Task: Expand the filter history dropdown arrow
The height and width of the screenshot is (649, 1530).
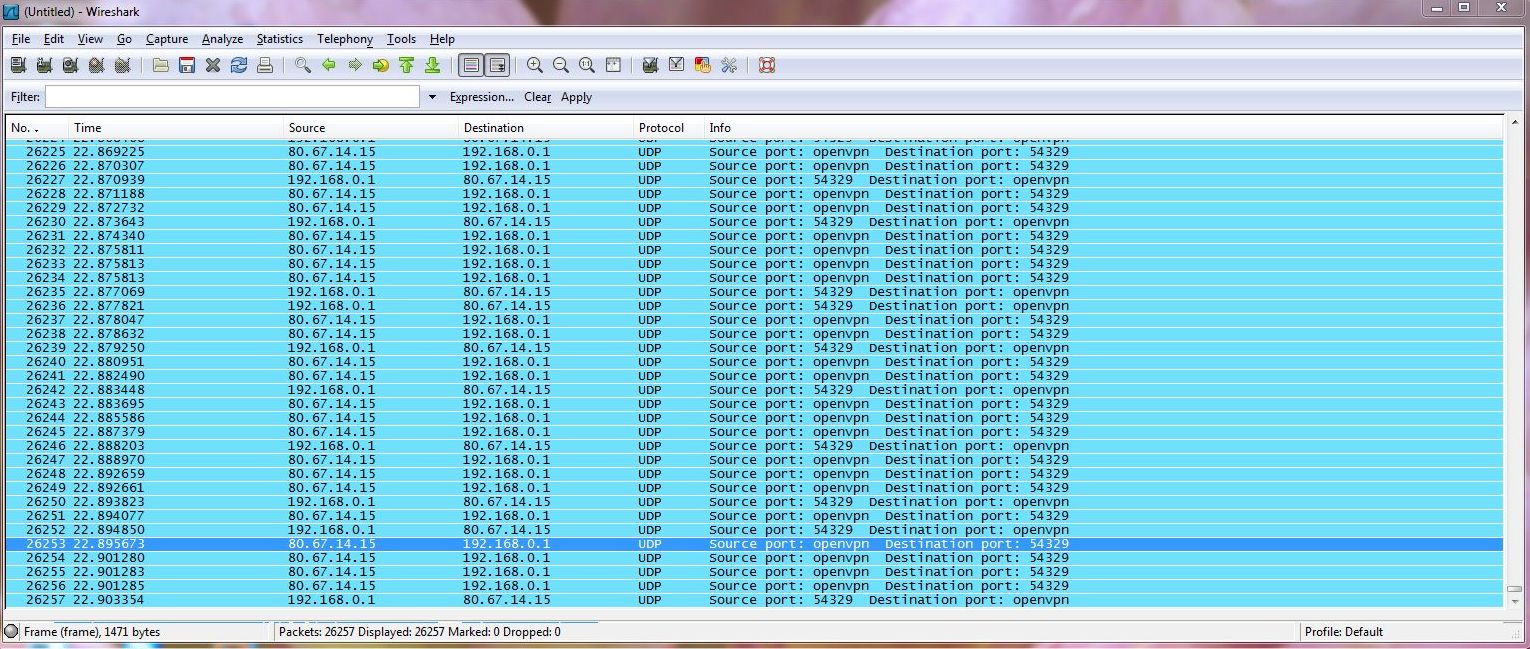Action: [x=432, y=97]
